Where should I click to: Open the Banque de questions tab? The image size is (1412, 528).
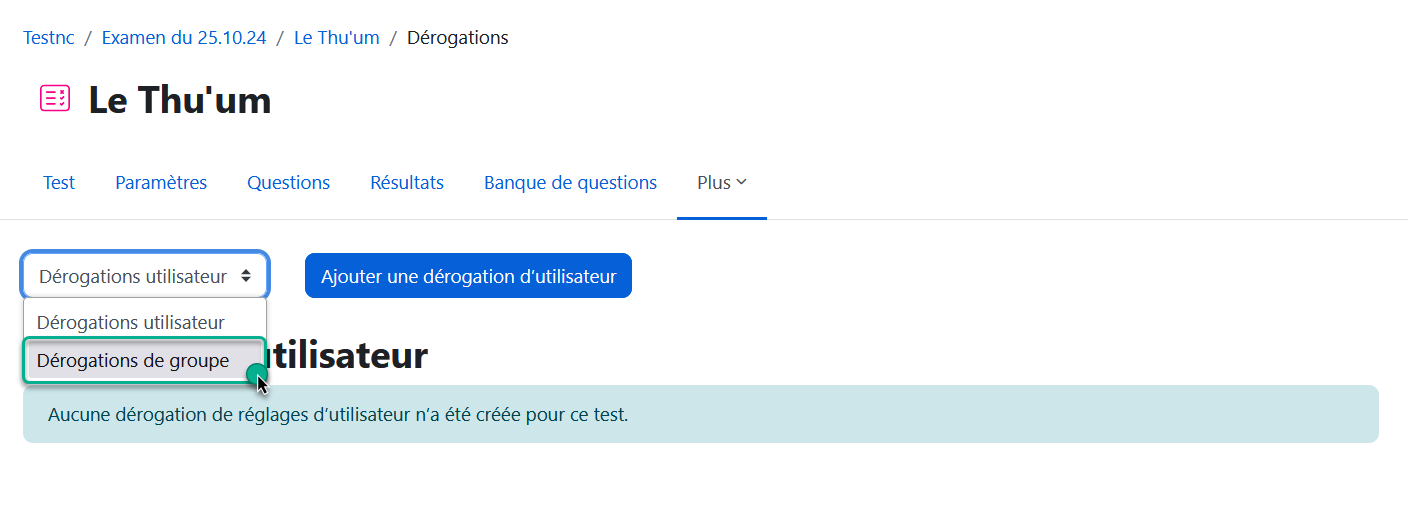point(570,183)
